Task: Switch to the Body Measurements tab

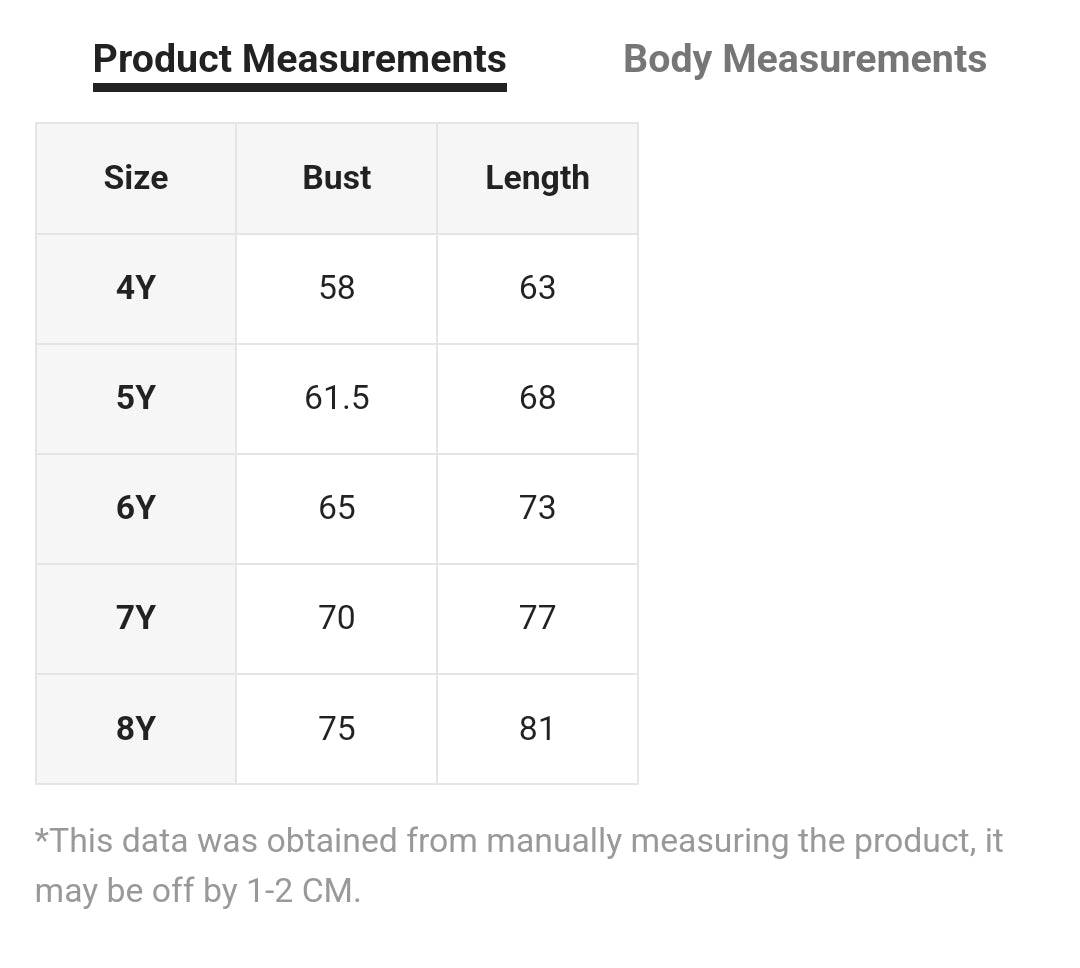Action: (x=804, y=59)
